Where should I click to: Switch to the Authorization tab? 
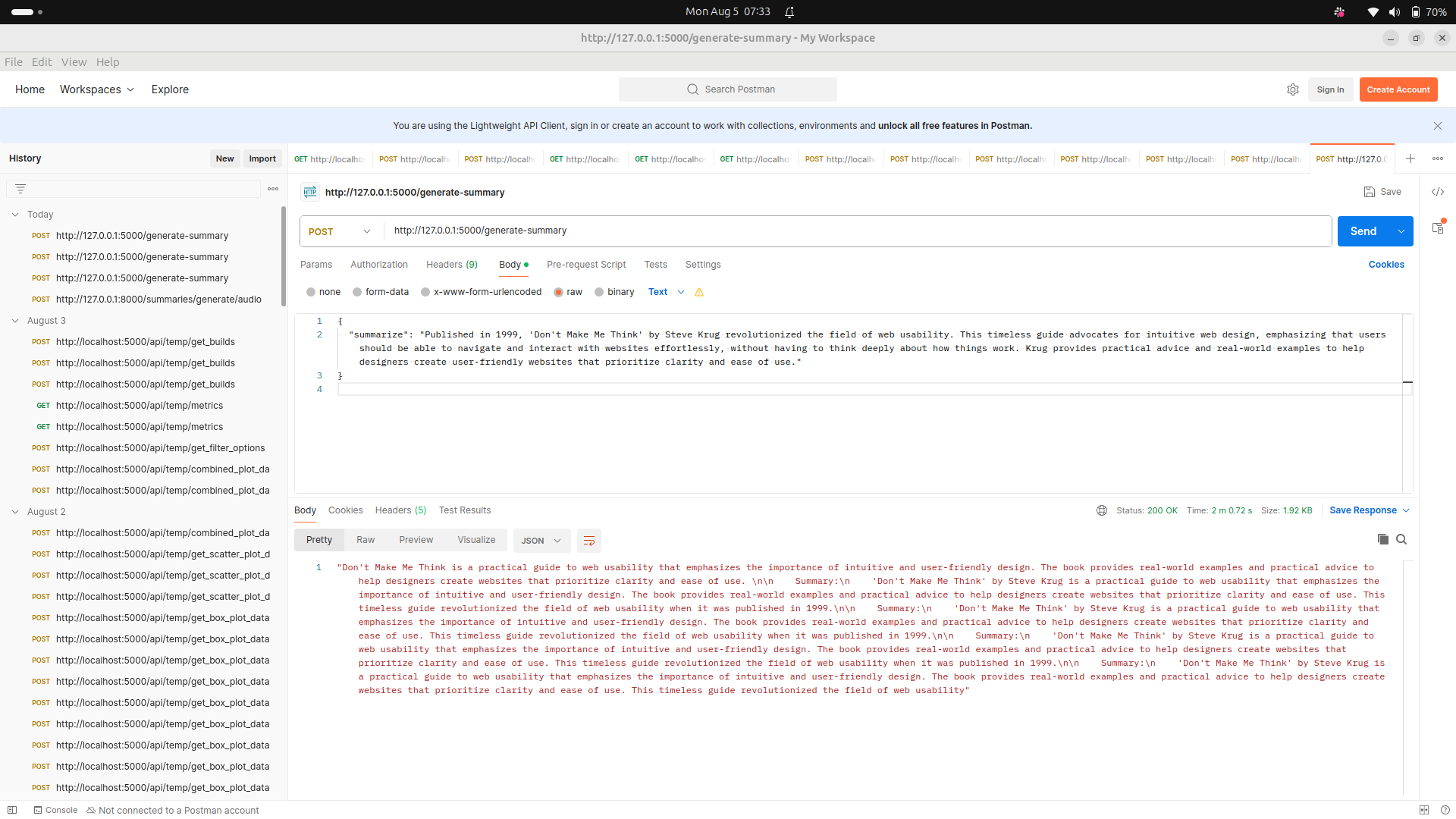click(378, 265)
